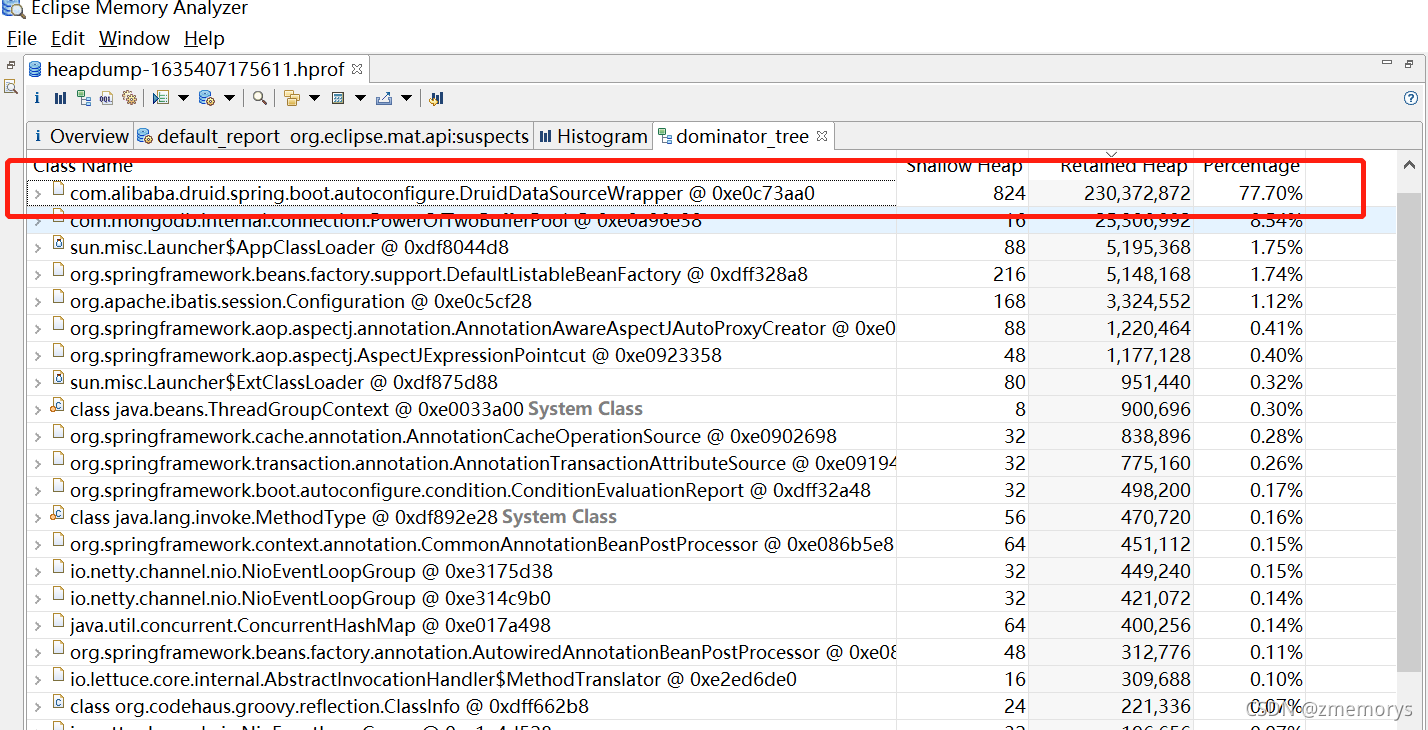Open query browser dropdown arrow
The height and width of the screenshot is (730, 1428).
click(229, 98)
